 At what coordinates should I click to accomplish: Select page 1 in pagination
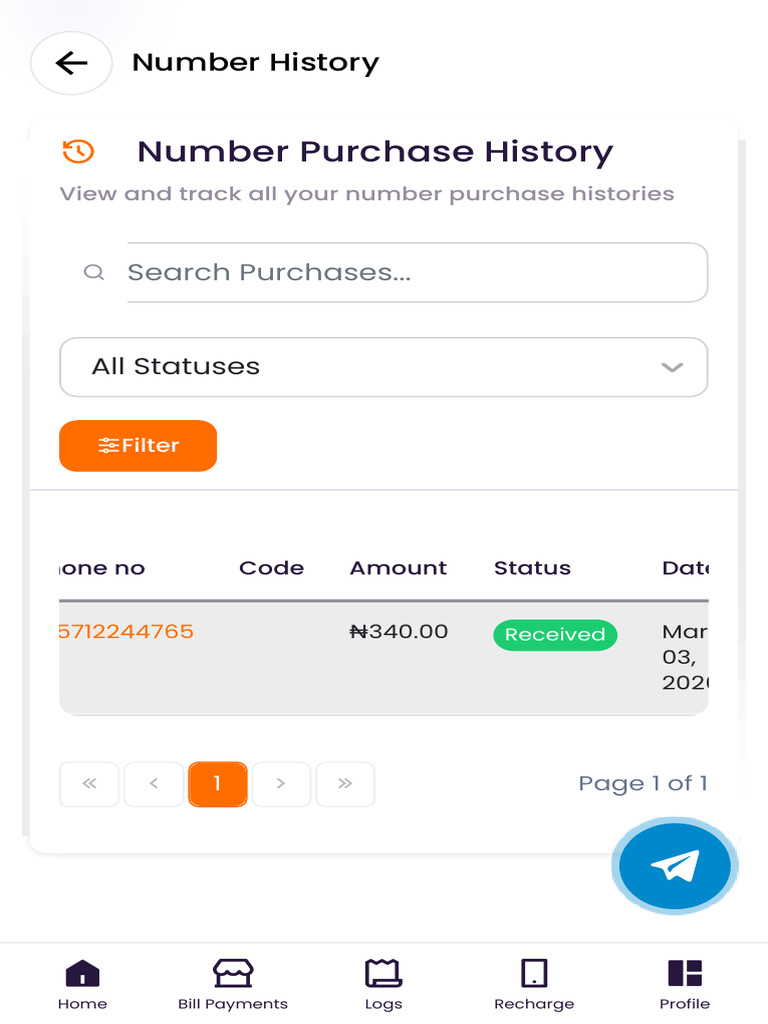(x=217, y=784)
